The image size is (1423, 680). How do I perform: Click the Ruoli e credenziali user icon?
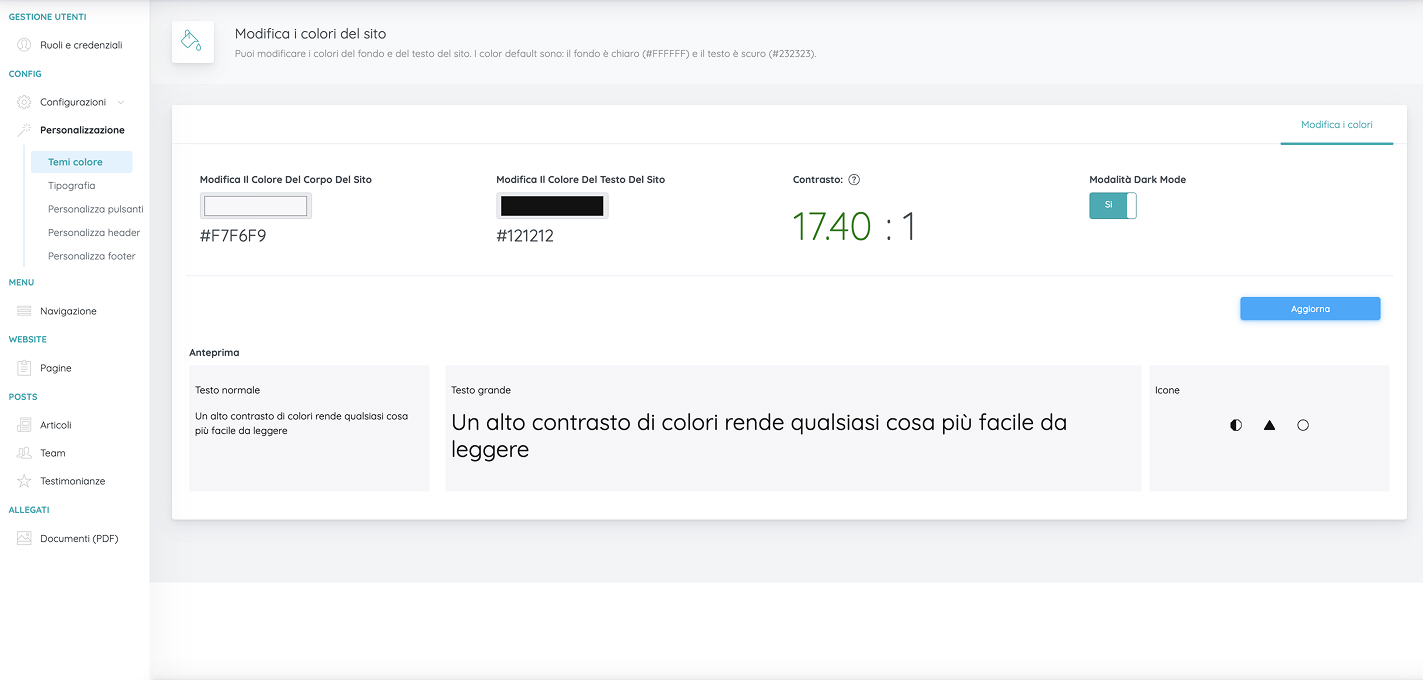(x=24, y=45)
